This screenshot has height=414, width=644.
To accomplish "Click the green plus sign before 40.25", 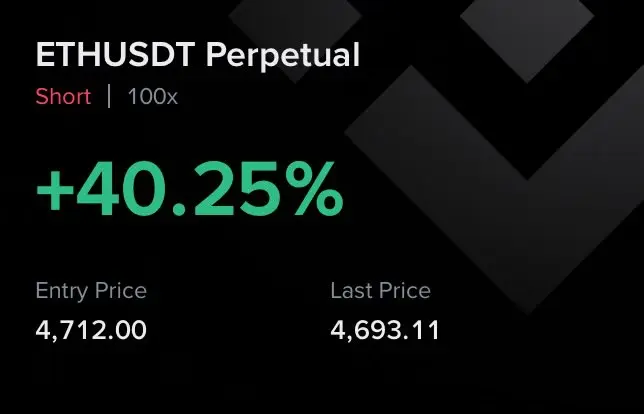I will 55,191.
